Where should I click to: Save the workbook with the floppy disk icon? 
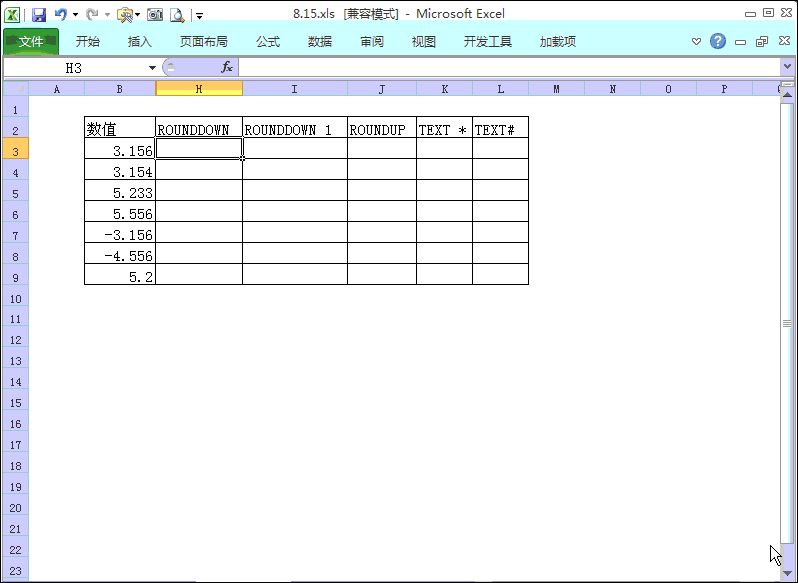click(x=39, y=15)
